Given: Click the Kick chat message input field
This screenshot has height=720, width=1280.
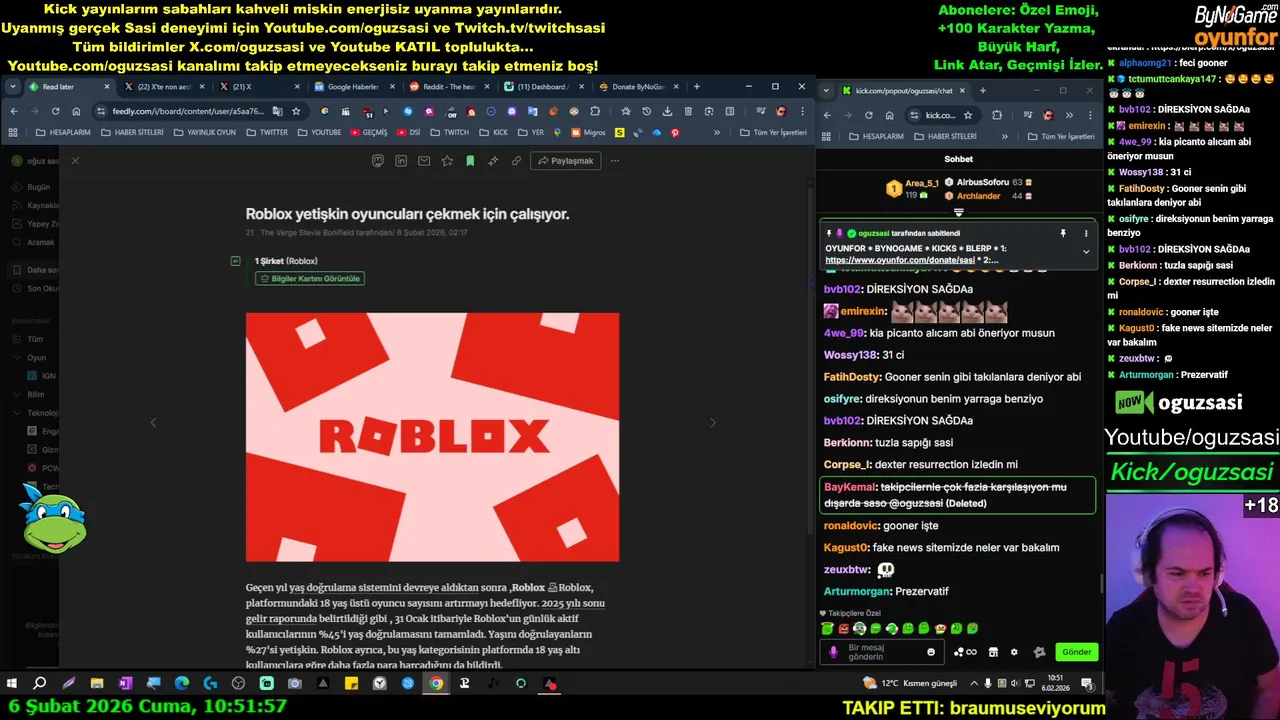Looking at the screenshot, I should click(x=880, y=652).
